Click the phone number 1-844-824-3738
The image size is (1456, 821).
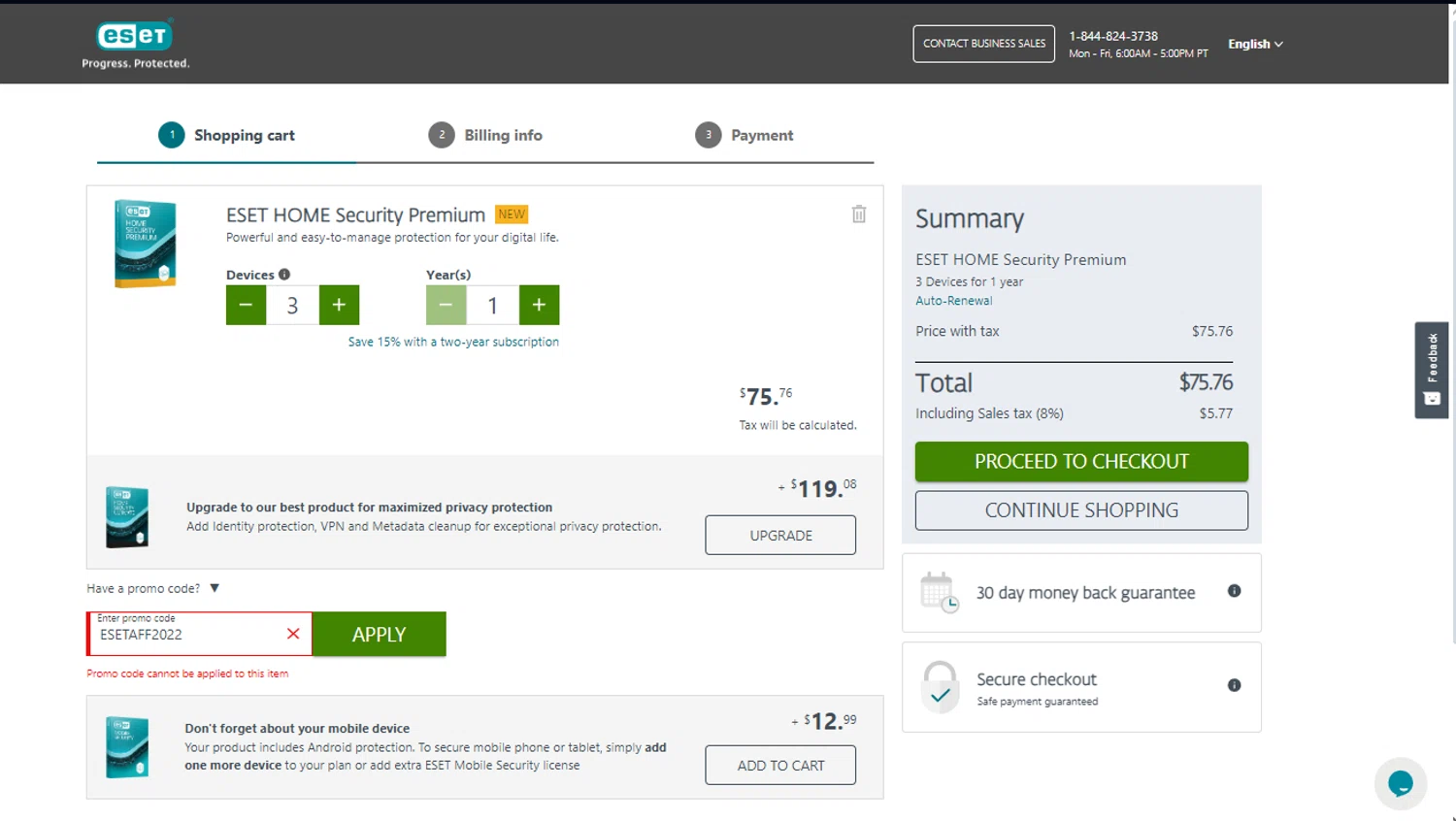point(1113,36)
